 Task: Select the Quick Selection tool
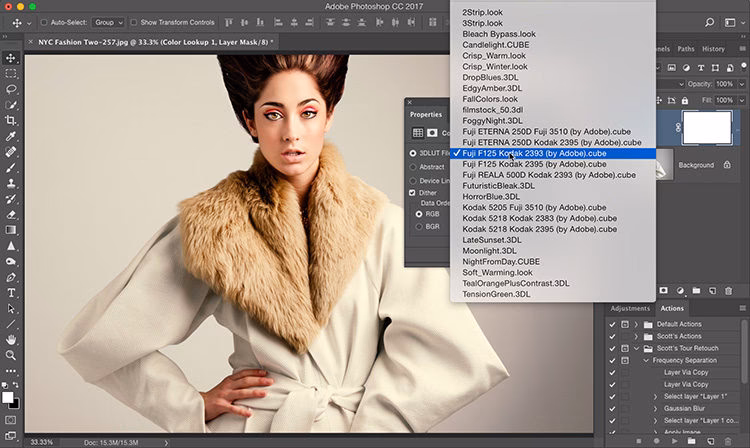pos(11,105)
